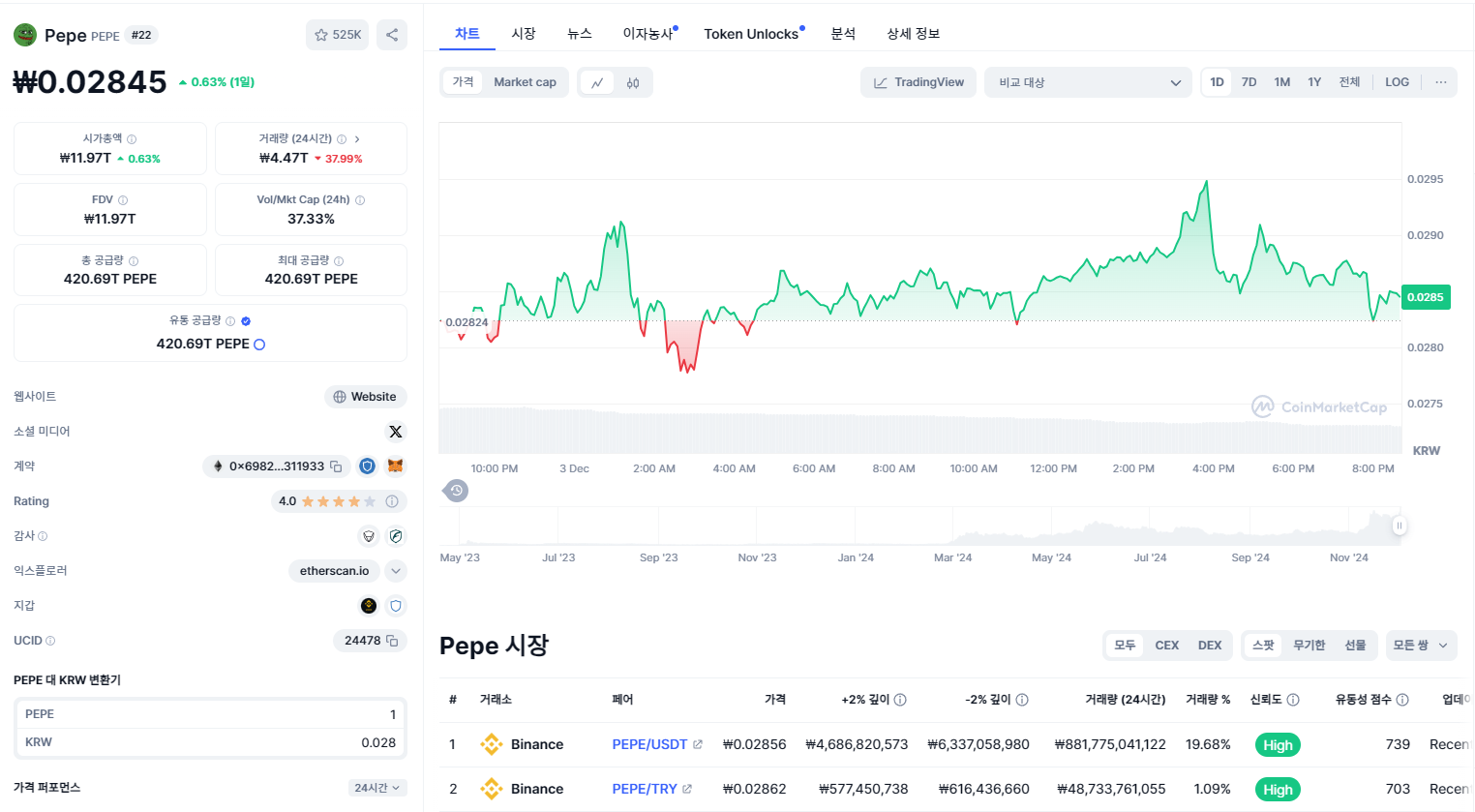
Task: Toggle LOG scale on chart
Action: coord(1397,82)
